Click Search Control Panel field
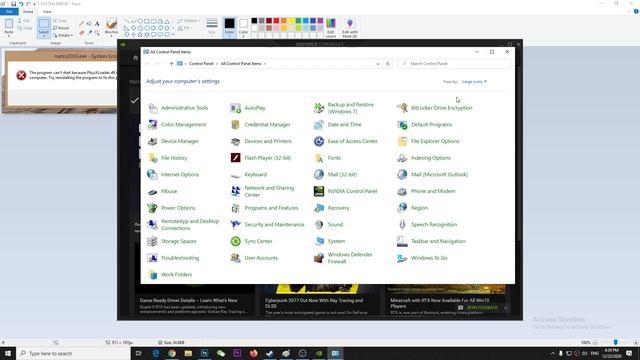 454,64
